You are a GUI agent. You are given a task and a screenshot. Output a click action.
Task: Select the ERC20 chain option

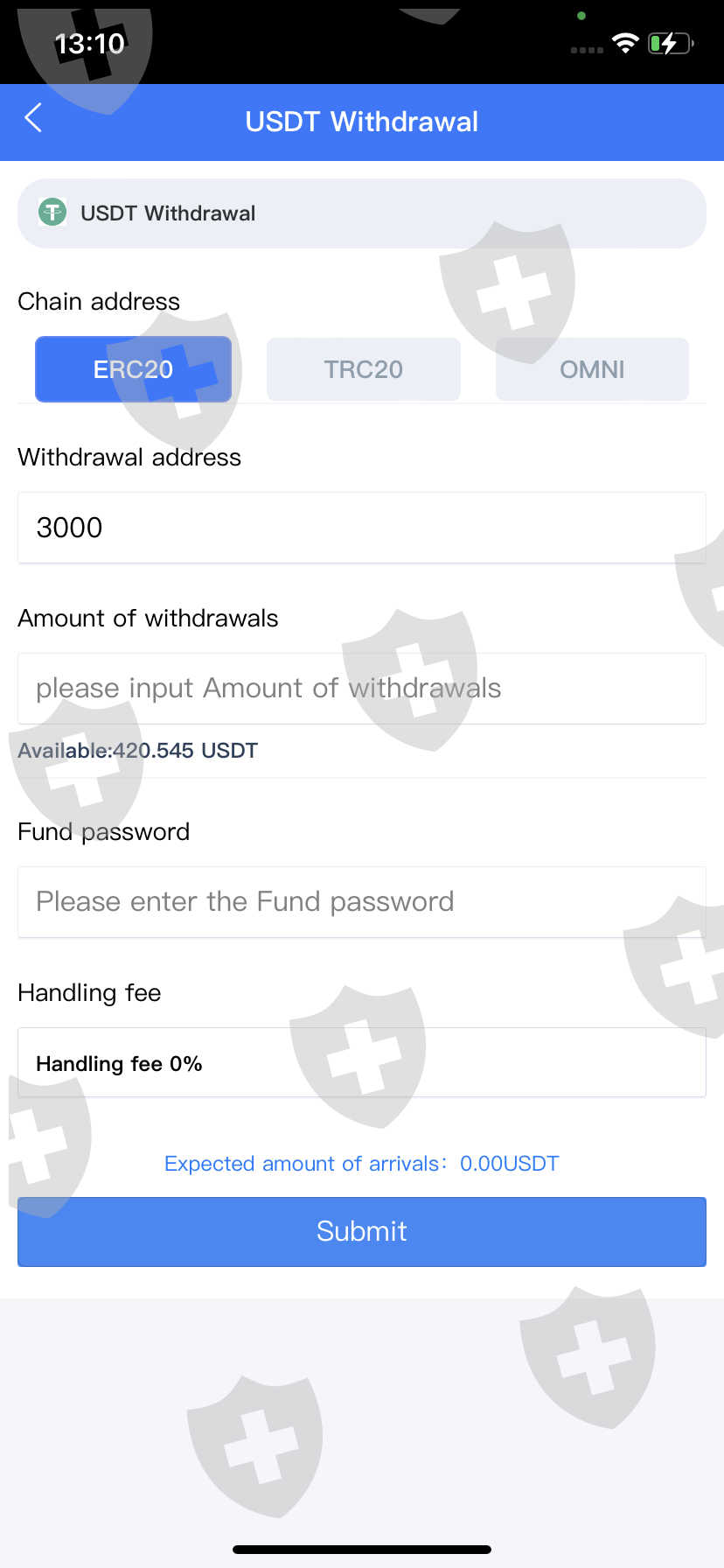133,369
